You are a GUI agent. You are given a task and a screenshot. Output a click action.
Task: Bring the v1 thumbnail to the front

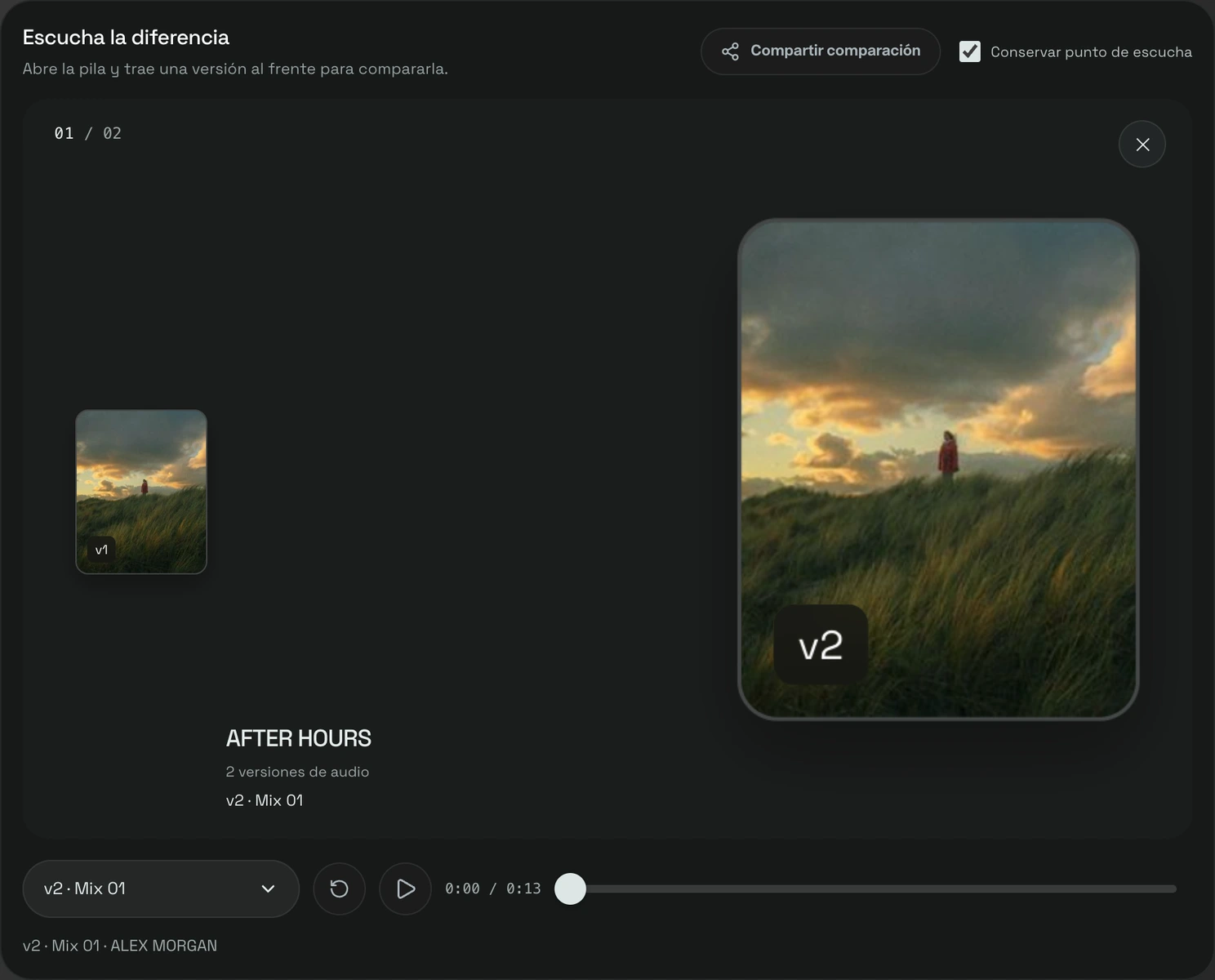(x=141, y=492)
